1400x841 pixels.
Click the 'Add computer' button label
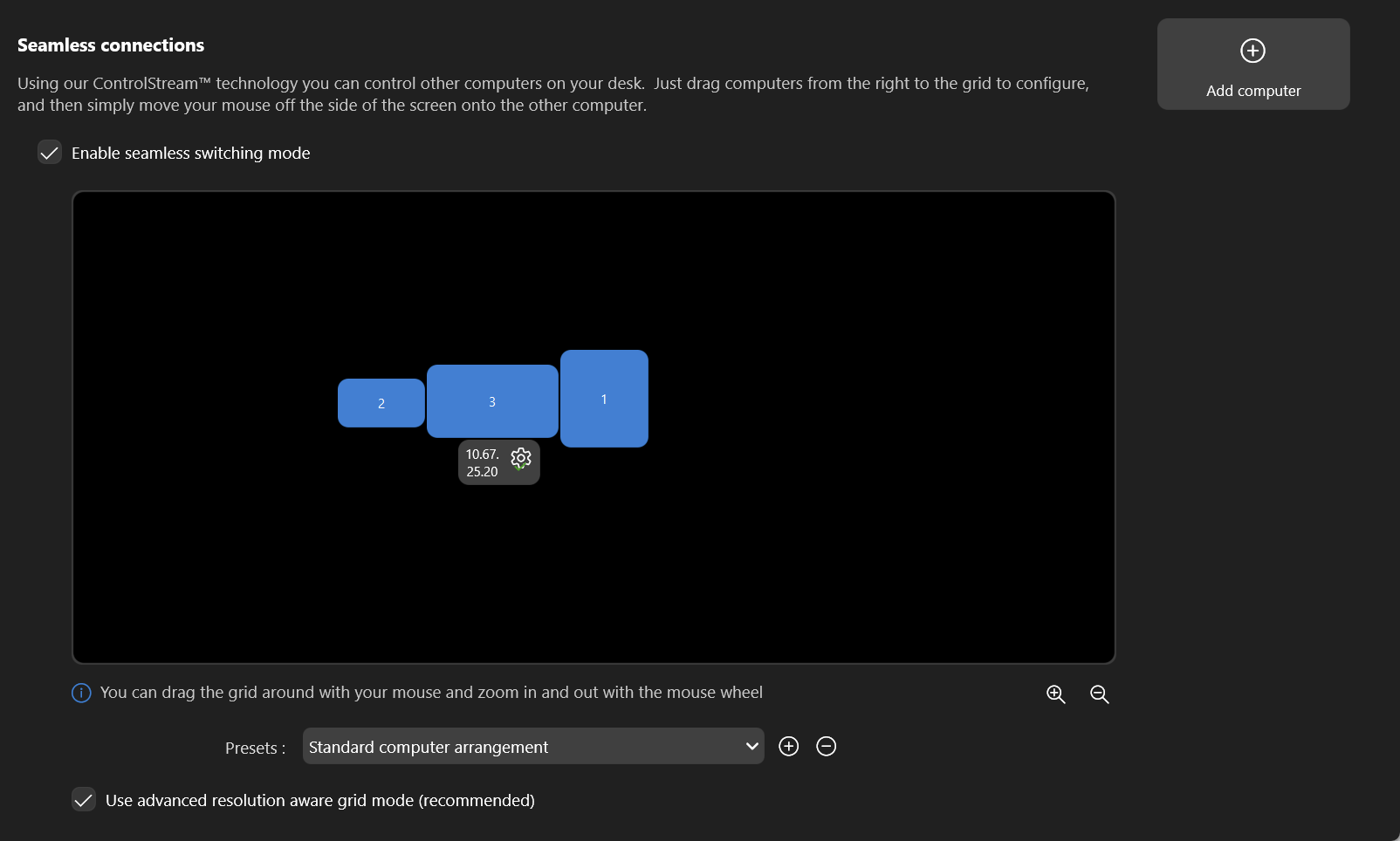pyautogui.click(x=1252, y=91)
